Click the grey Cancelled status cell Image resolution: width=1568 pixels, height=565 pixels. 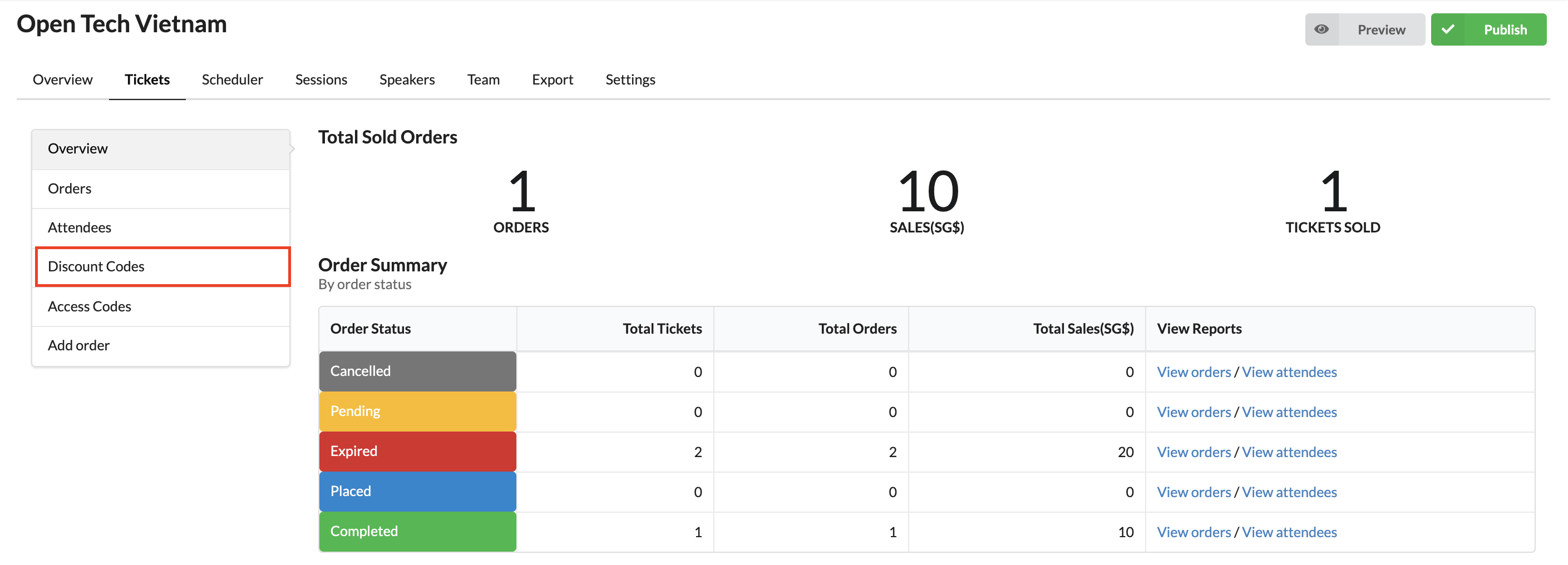(417, 371)
